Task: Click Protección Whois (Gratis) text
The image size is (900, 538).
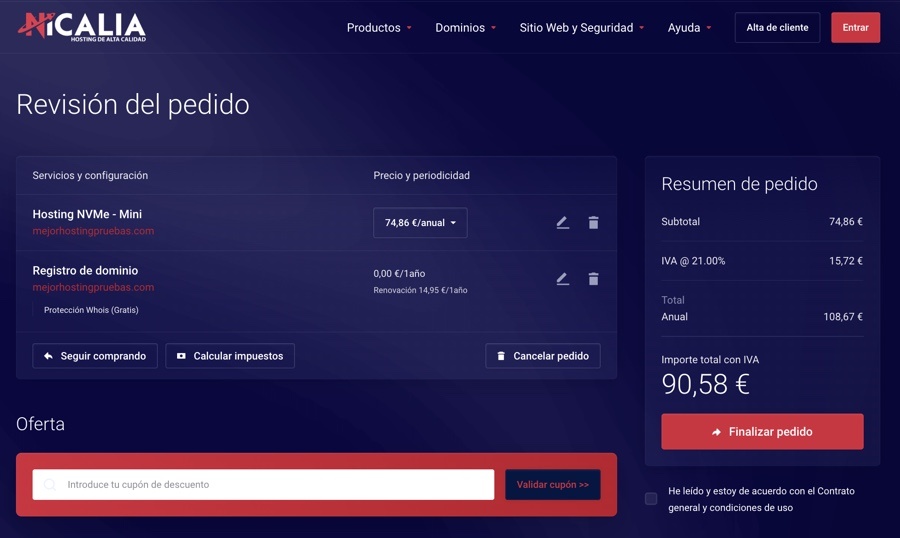Action: tap(91, 310)
